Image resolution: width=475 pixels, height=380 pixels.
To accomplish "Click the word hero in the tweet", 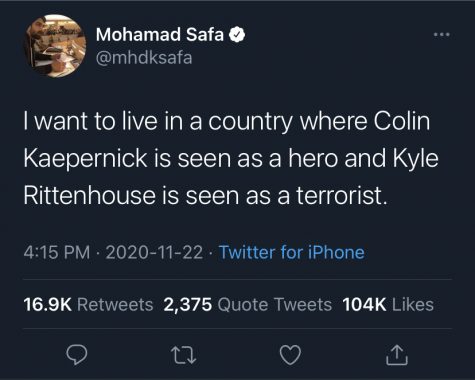I will [x=313, y=158].
